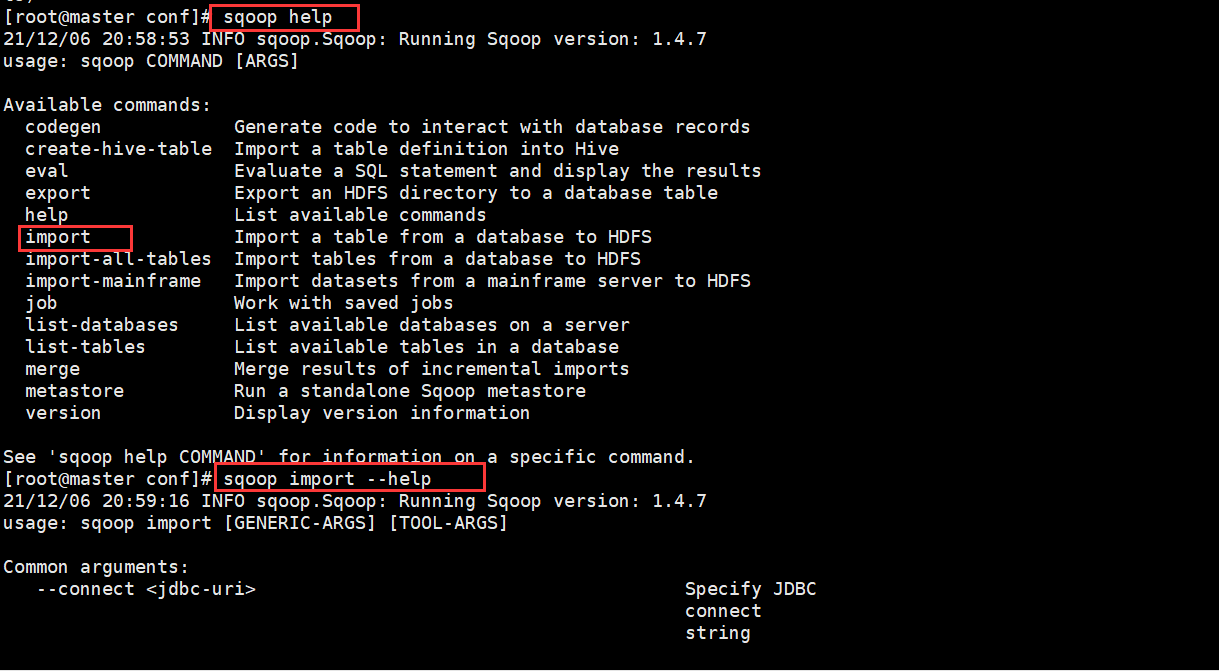
Task: Click 'help' in the available commands list
Action: pos(47,215)
